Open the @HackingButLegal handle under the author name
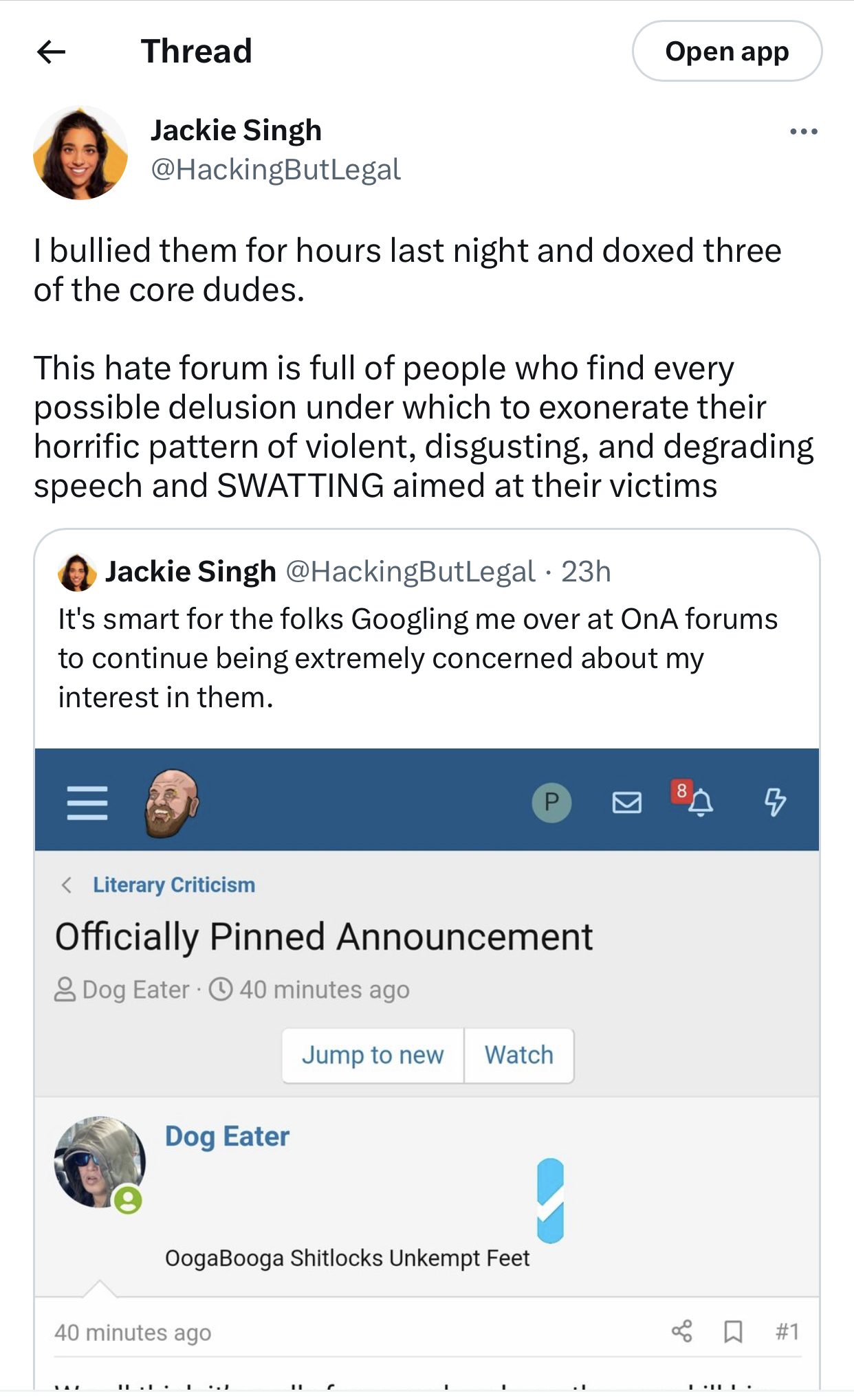This screenshot has width=854, height=1400. [276, 170]
